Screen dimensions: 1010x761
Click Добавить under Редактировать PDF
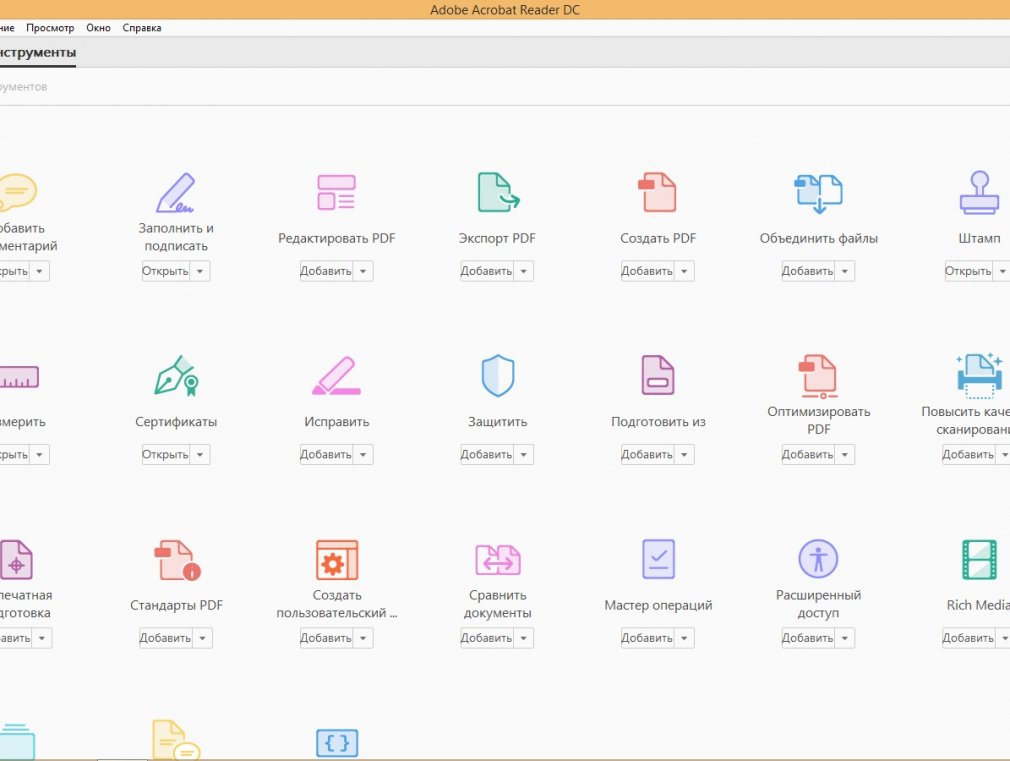coord(327,271)
